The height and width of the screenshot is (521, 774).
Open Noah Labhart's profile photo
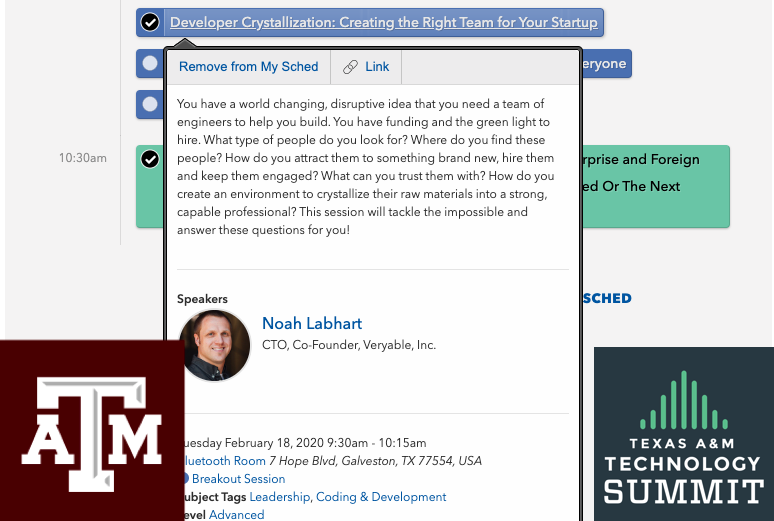coord(214,345)
